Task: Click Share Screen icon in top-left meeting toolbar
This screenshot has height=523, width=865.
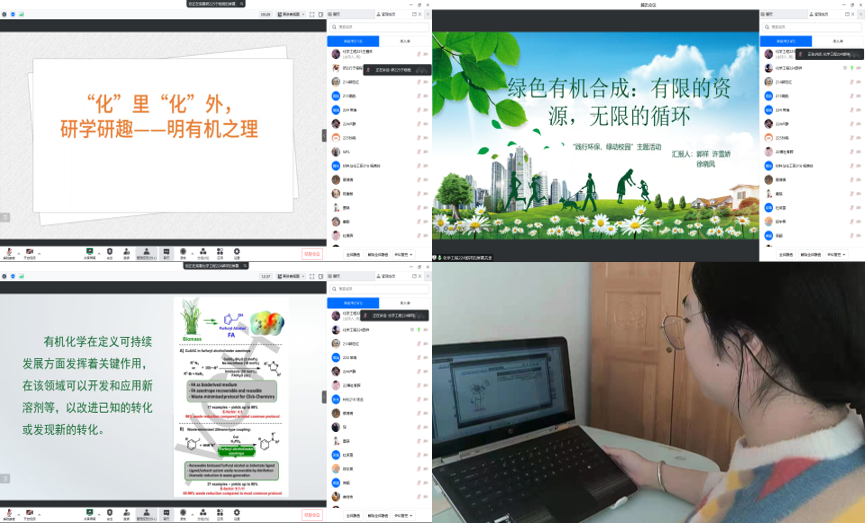Action: click(x=90, y=251)
